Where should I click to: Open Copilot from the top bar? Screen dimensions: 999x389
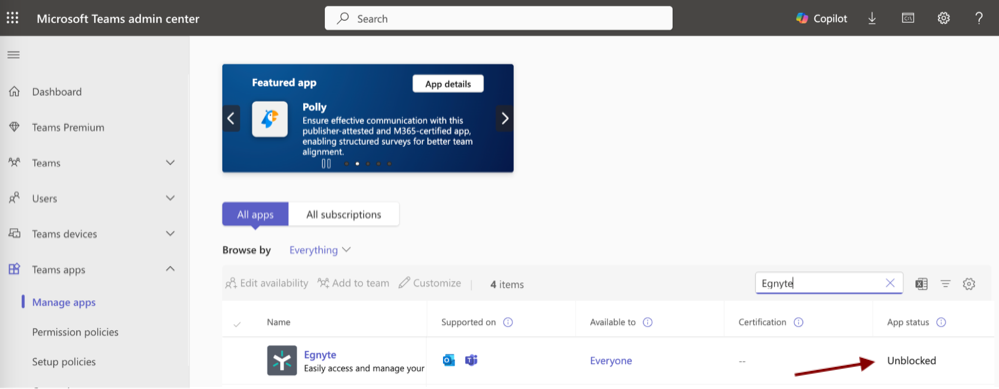[822, 18]
